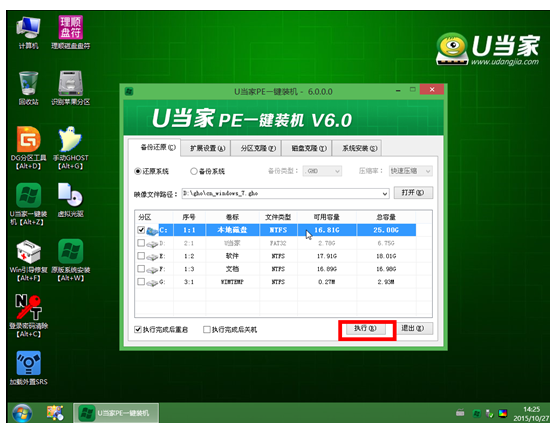Check the D: partition checkbox
Viewport: 550px width, 423px height.
pyautogui.click(x=141, y=243)
